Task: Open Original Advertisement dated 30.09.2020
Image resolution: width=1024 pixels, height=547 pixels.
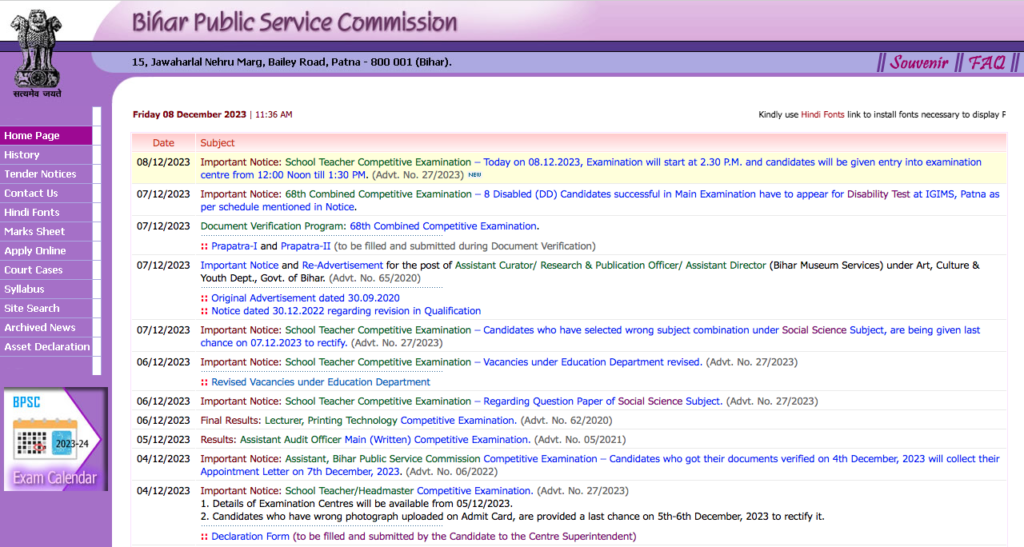Action: [305, 298]
